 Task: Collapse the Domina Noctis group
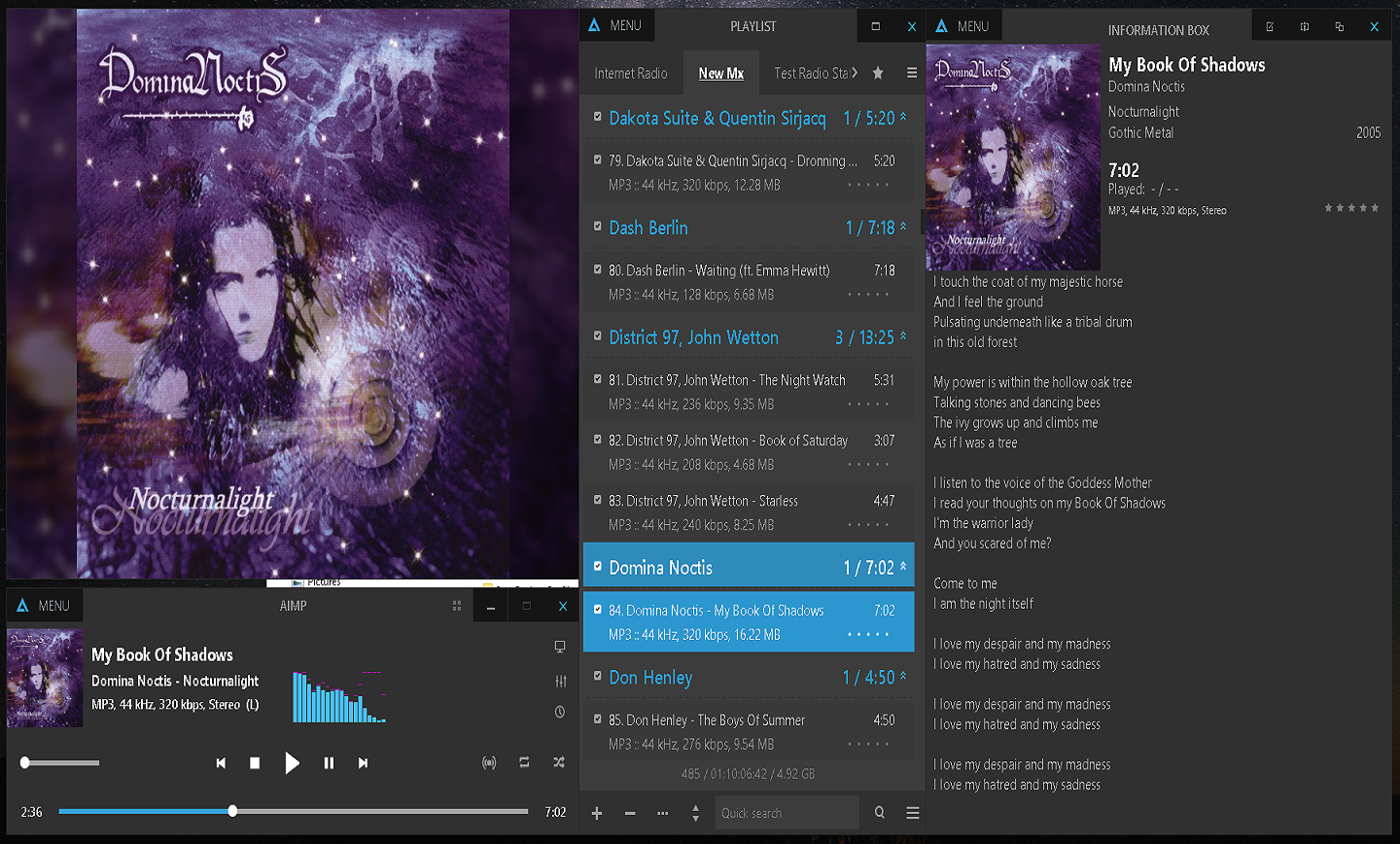903,567
